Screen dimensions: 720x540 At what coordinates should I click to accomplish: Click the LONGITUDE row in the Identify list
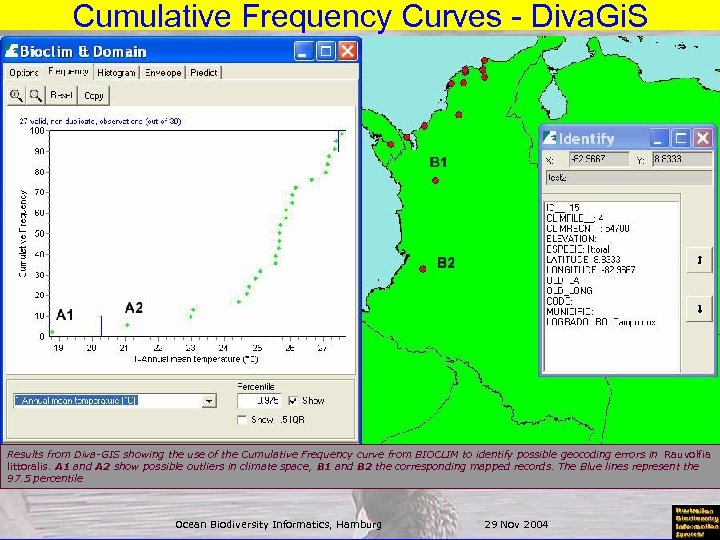click(591, 270)
